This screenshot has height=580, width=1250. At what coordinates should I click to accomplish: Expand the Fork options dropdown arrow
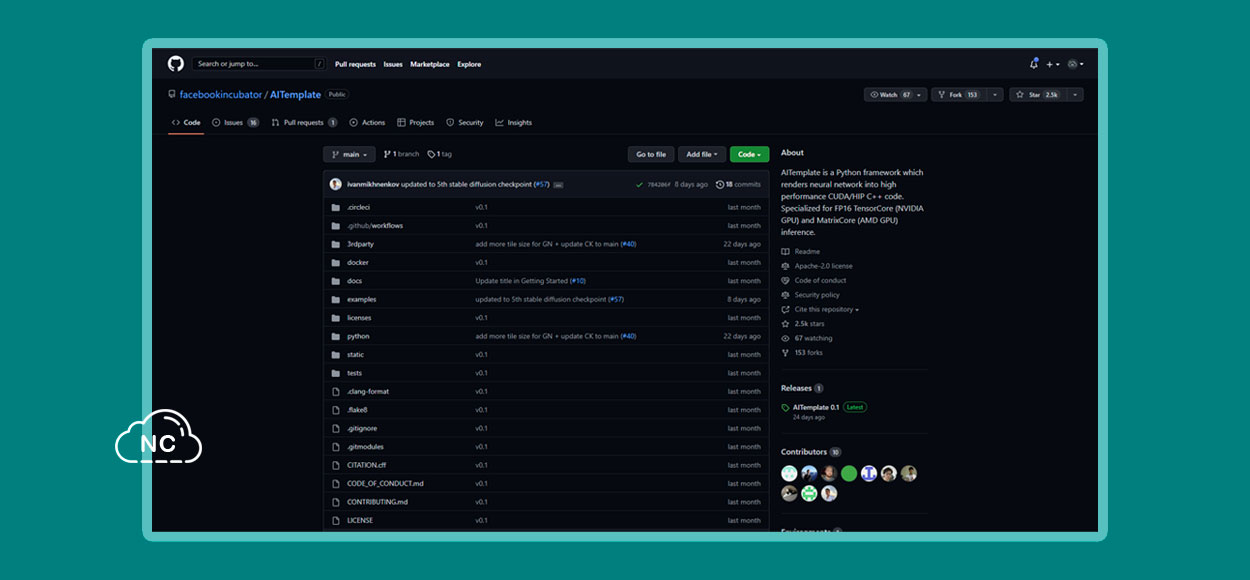pyautogui.click(x=994, y=95)
